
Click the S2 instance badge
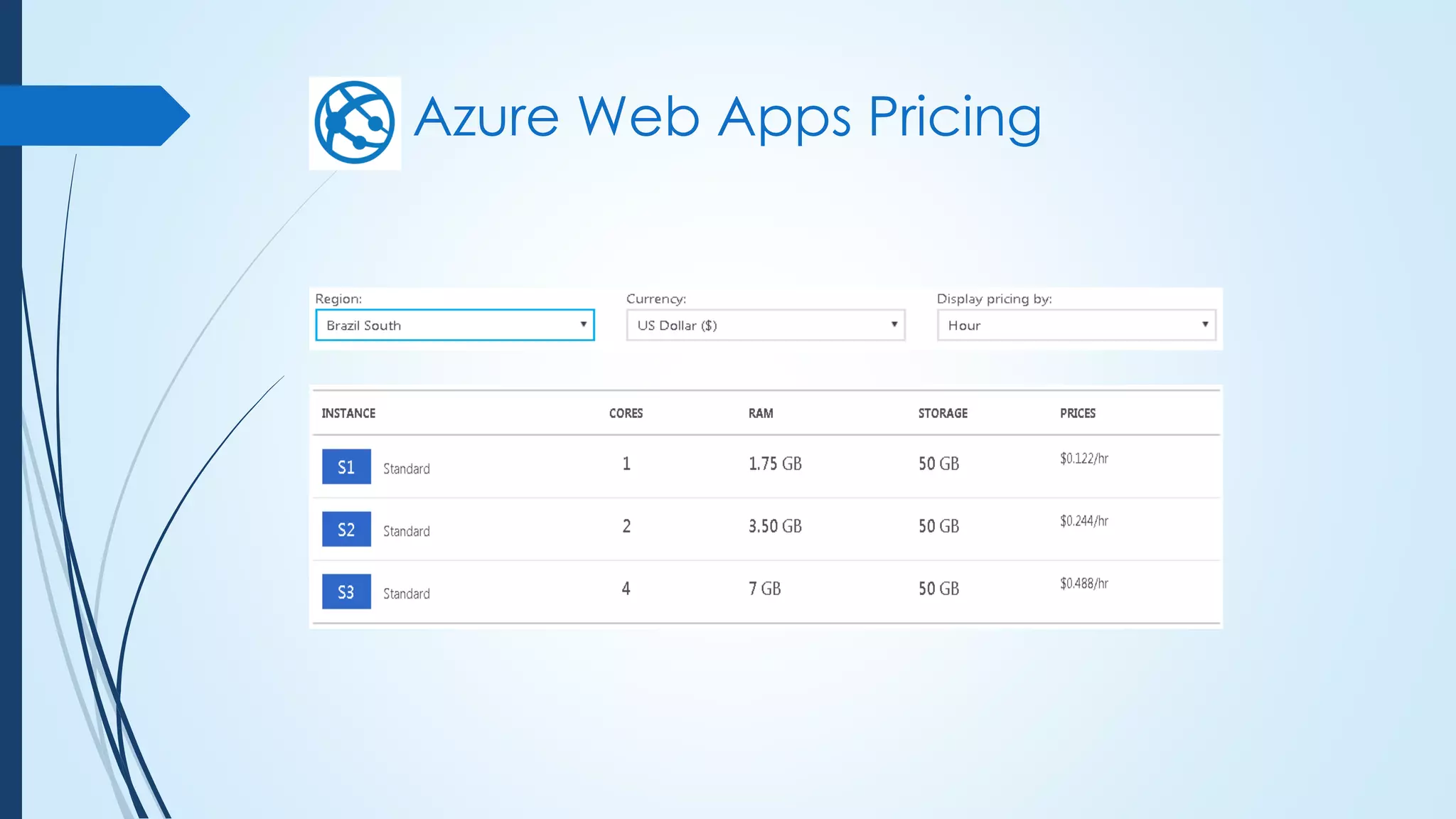click(346, 529)
